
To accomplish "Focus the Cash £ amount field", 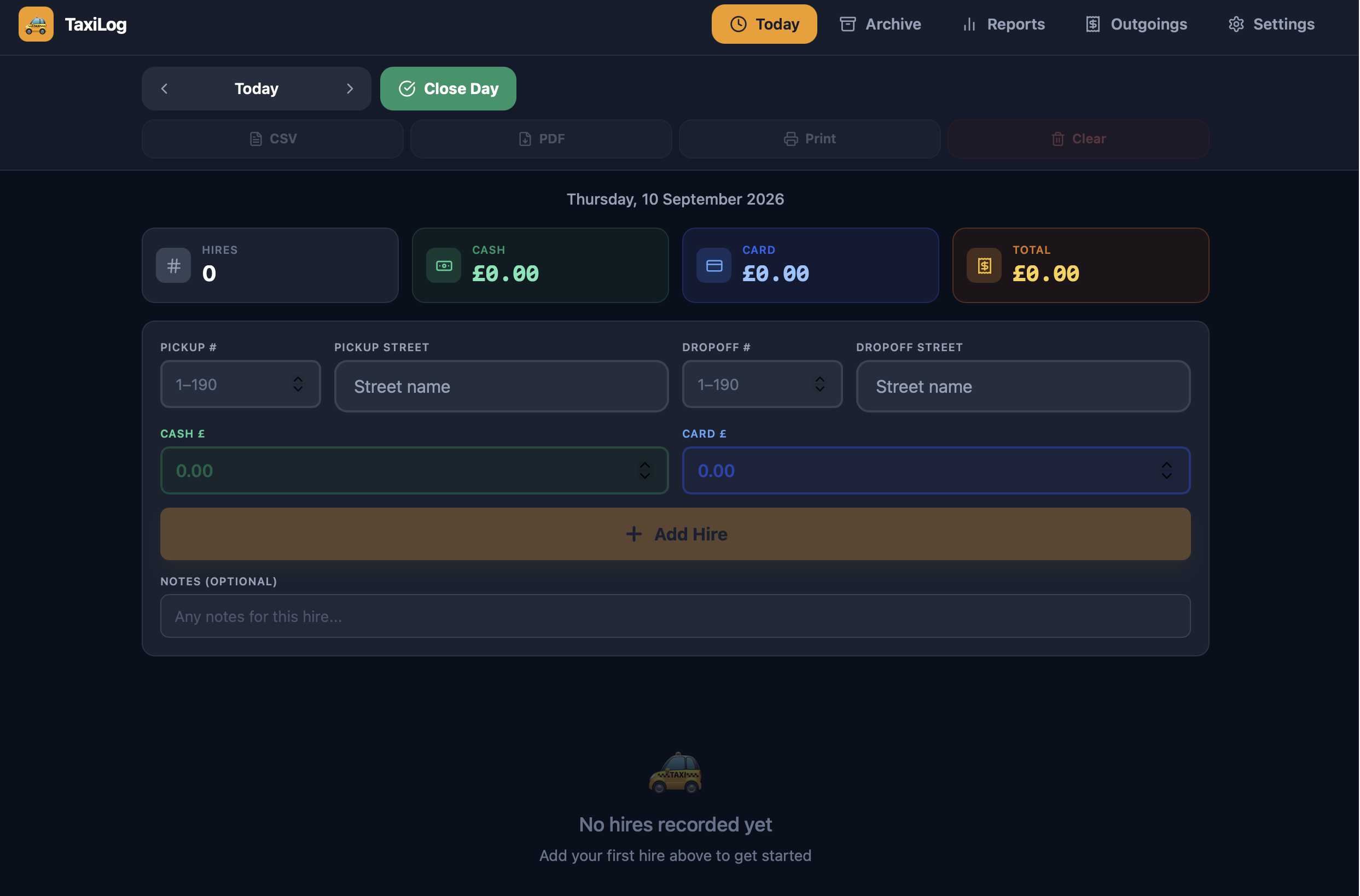I will point(415,471).
